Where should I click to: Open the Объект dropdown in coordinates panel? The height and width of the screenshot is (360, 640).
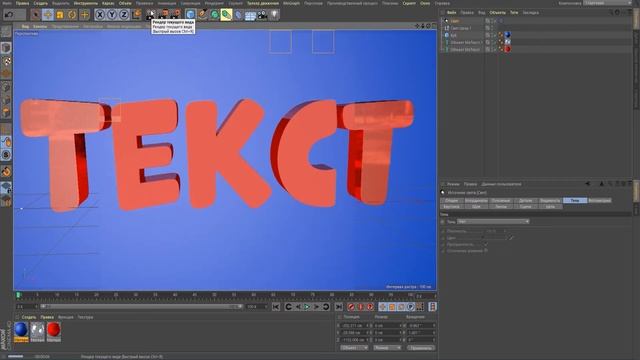click(354, 348)
